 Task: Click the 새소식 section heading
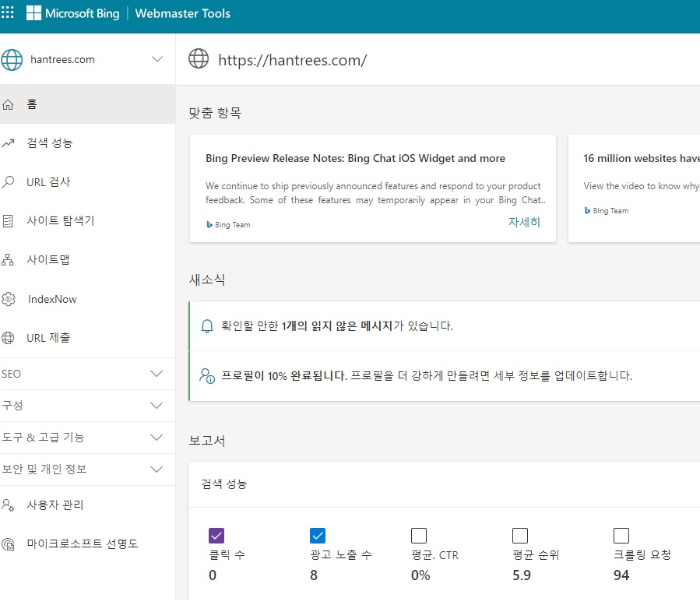tap(207, 280)
